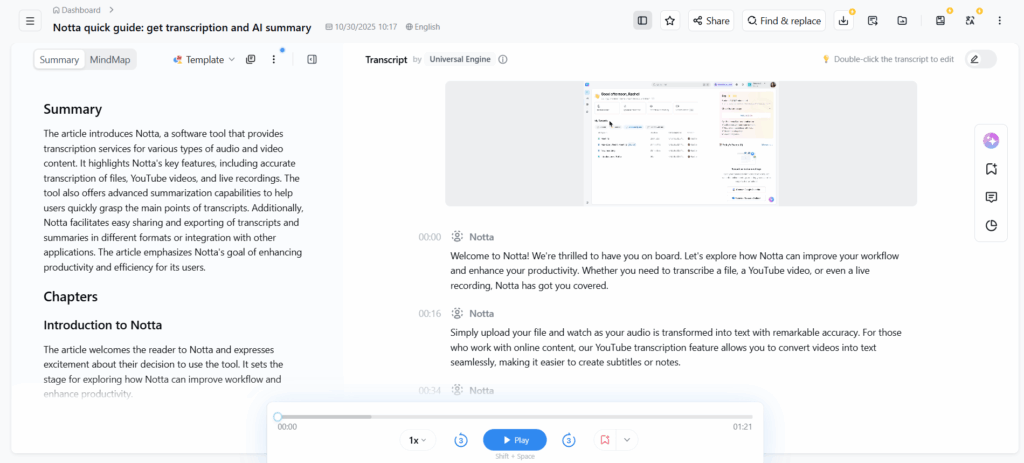Toggle the transcript edit mode switch
1024x463 pixels.
click(981, 59)
